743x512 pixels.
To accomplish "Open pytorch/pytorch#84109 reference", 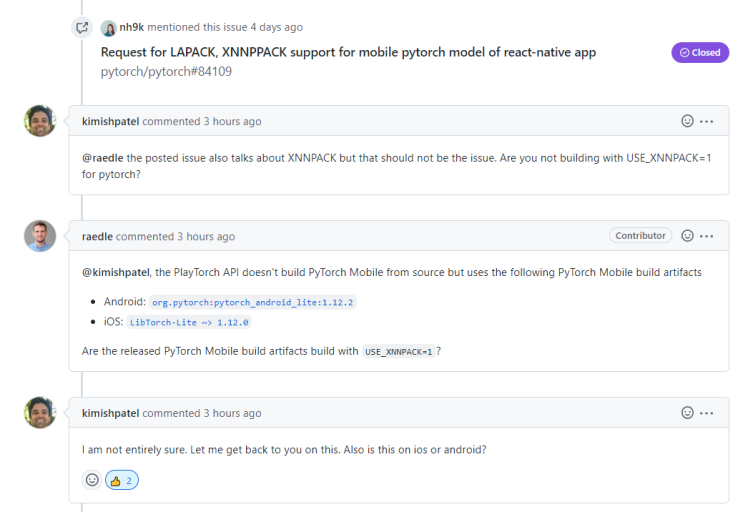I will [x=166, y=72].
